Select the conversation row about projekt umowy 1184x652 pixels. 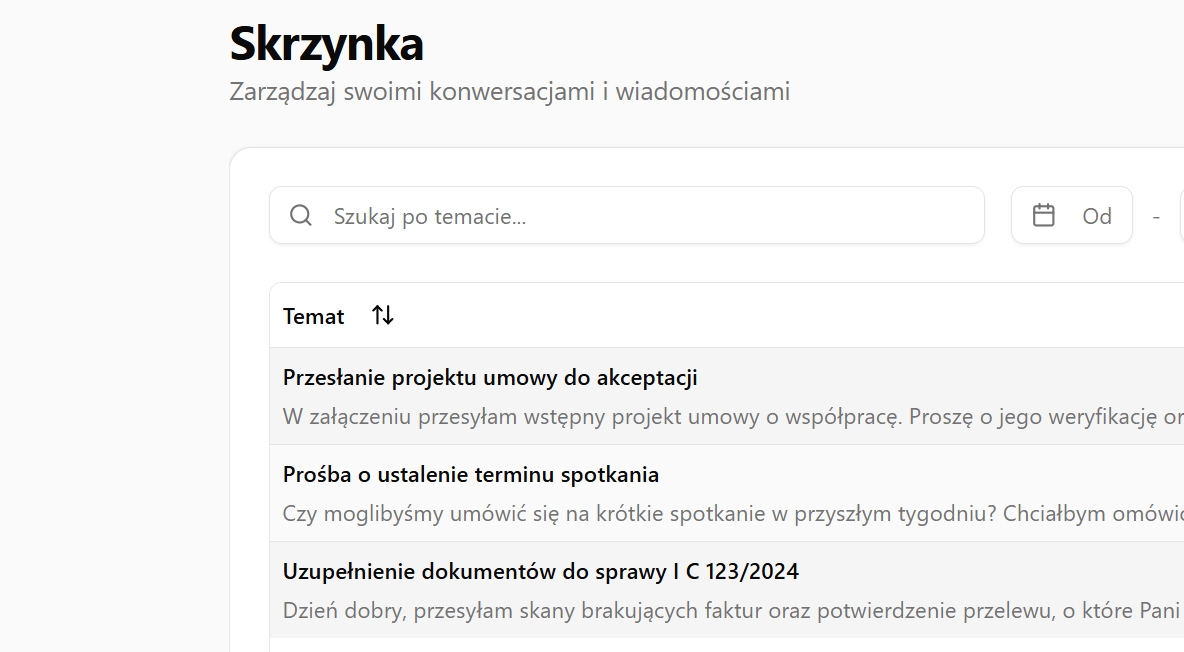click(600, 395)
